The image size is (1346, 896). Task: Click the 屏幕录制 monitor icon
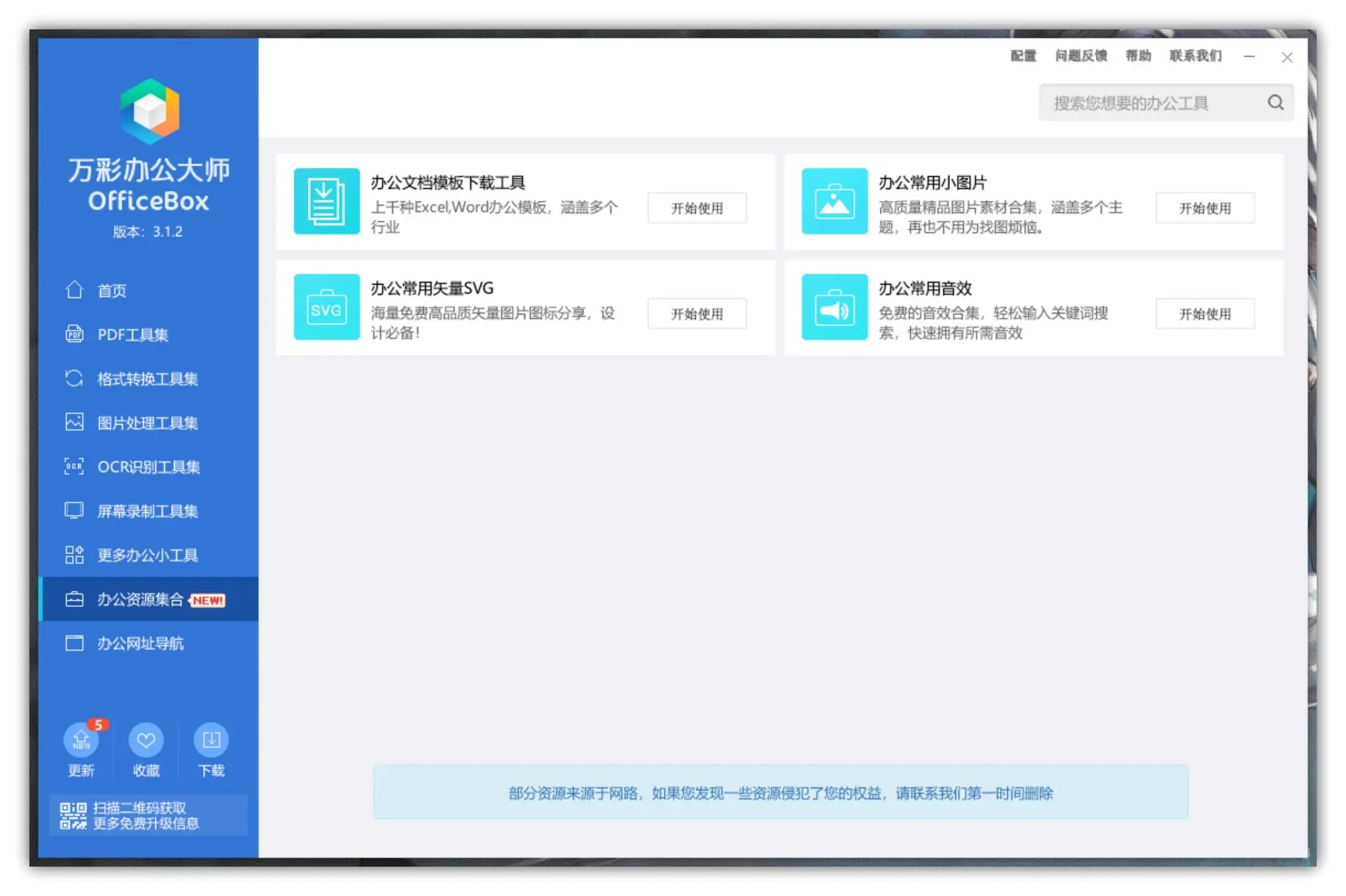74,510
